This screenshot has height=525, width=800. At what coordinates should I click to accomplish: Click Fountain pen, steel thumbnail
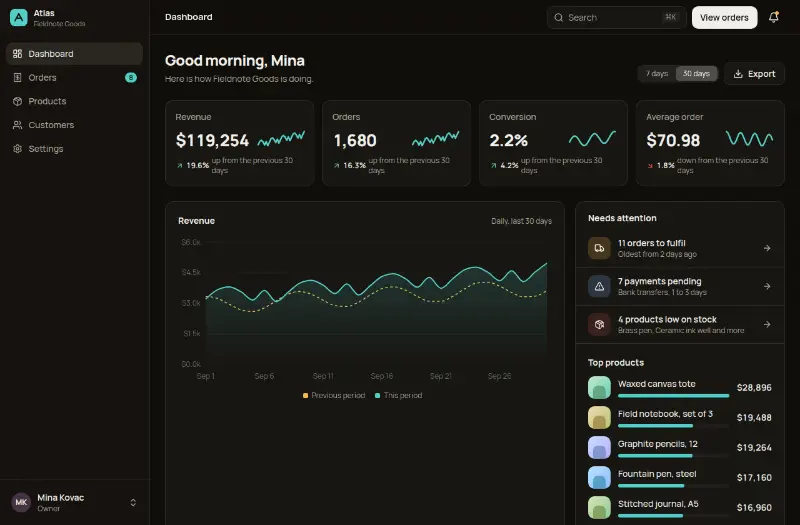point(599,478)
